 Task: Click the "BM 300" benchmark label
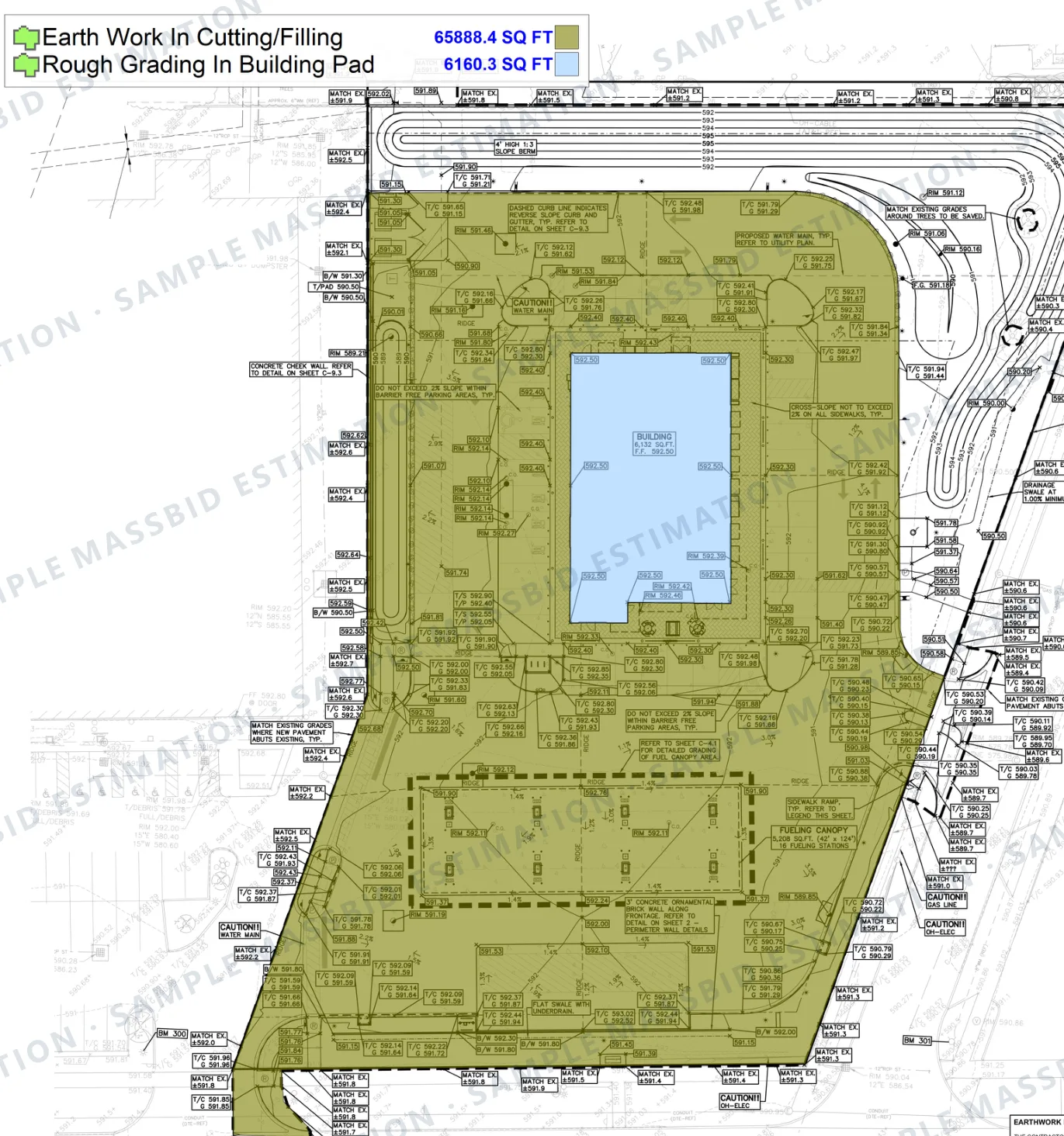[x=172, y=1034]
